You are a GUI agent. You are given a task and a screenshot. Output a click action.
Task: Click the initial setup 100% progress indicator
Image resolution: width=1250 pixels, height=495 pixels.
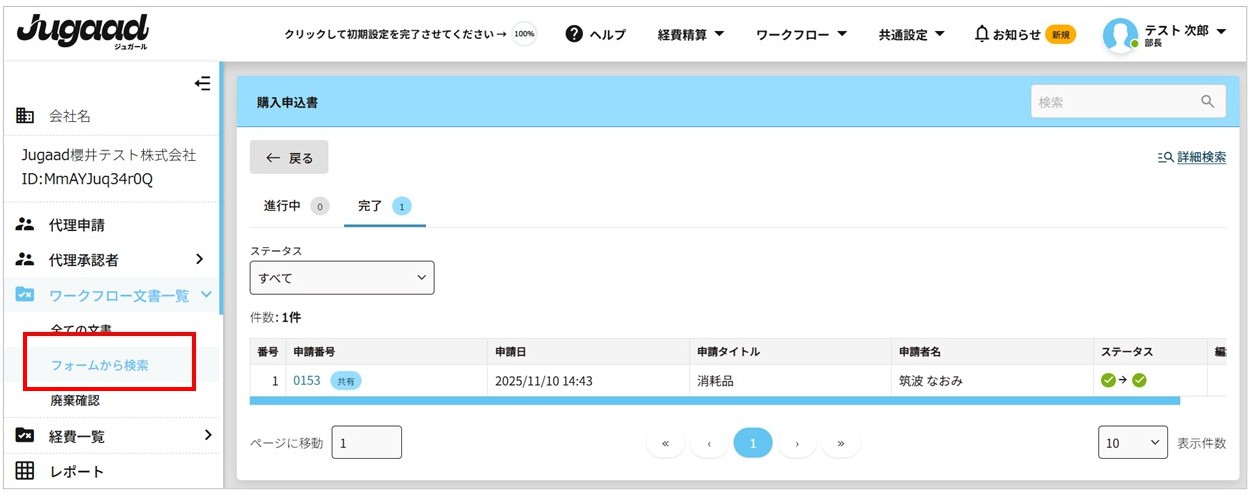524,34
